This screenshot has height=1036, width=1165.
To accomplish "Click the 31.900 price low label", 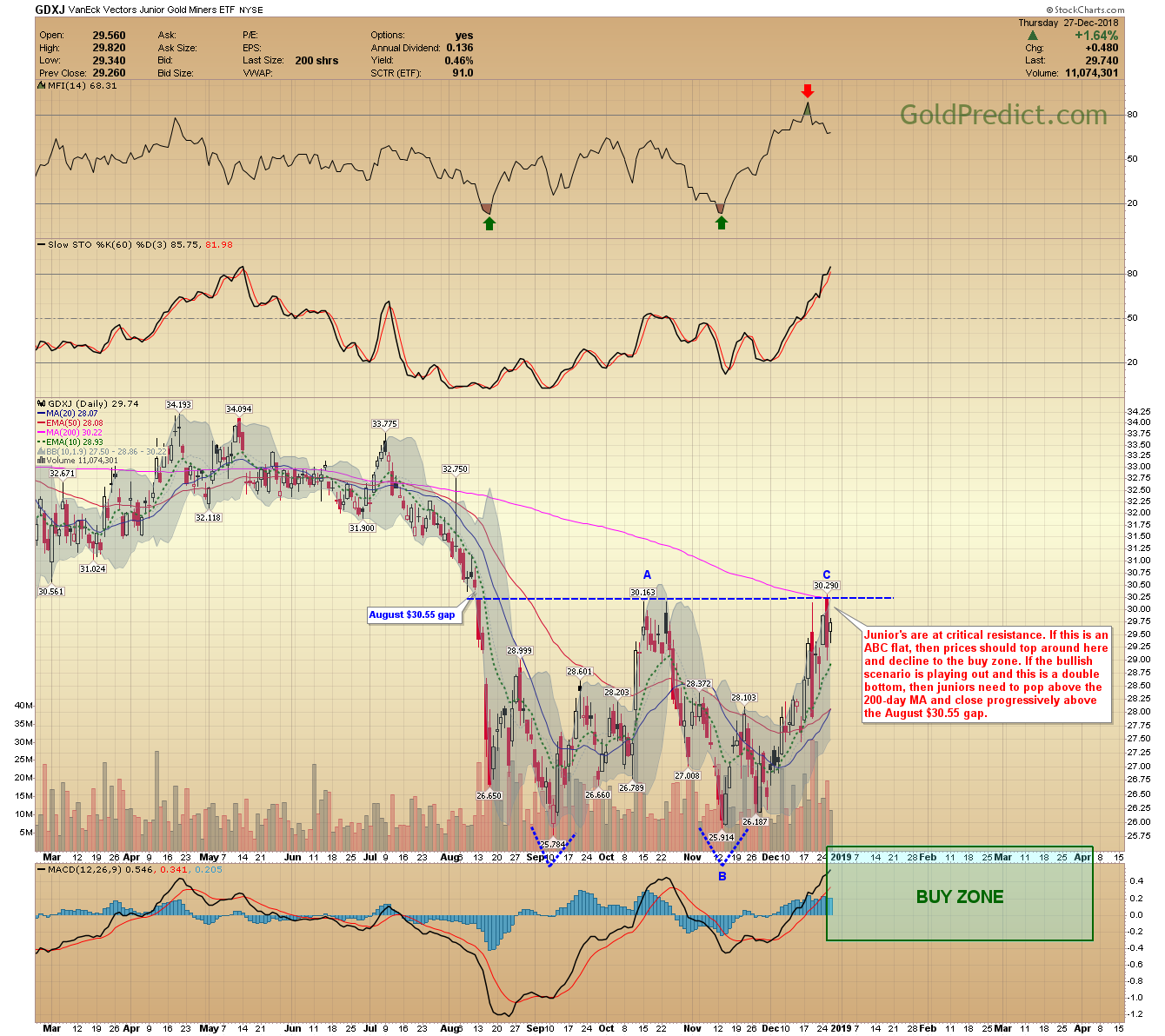I will point(362,528).
